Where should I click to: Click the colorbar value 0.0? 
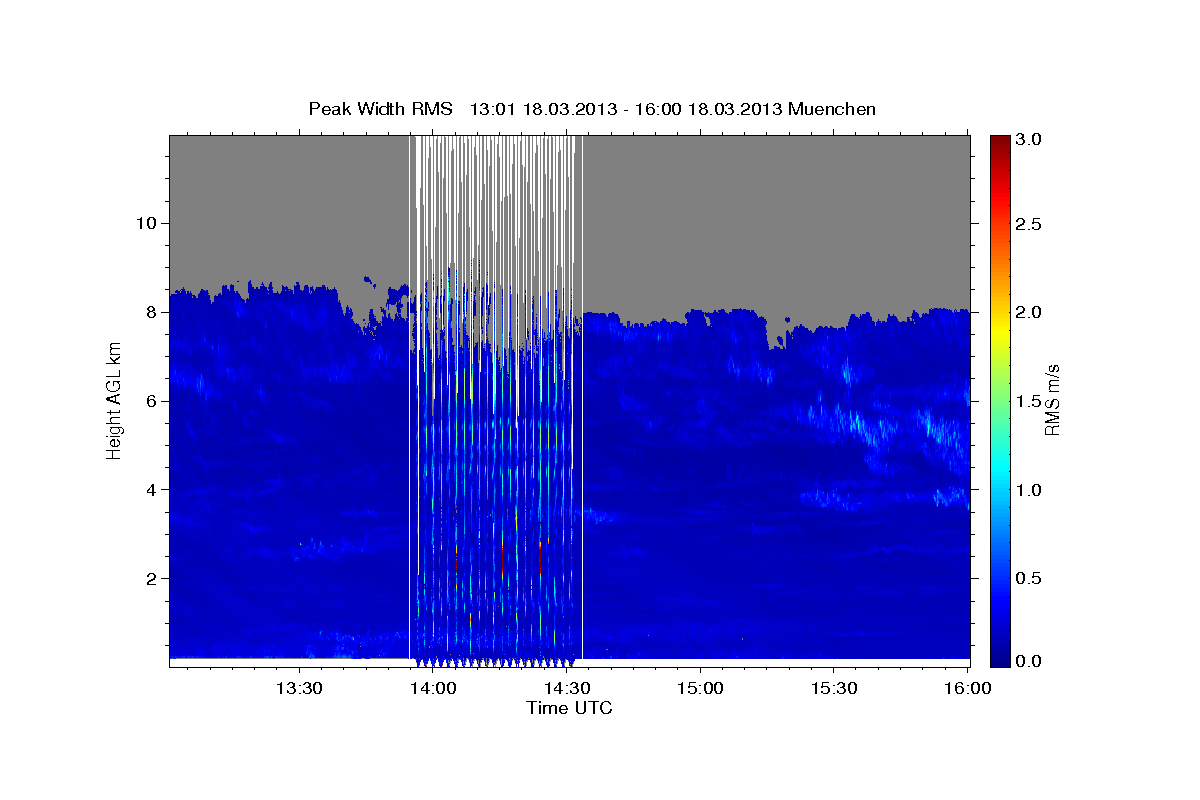pyautogui.click(x=1028, y=661)
